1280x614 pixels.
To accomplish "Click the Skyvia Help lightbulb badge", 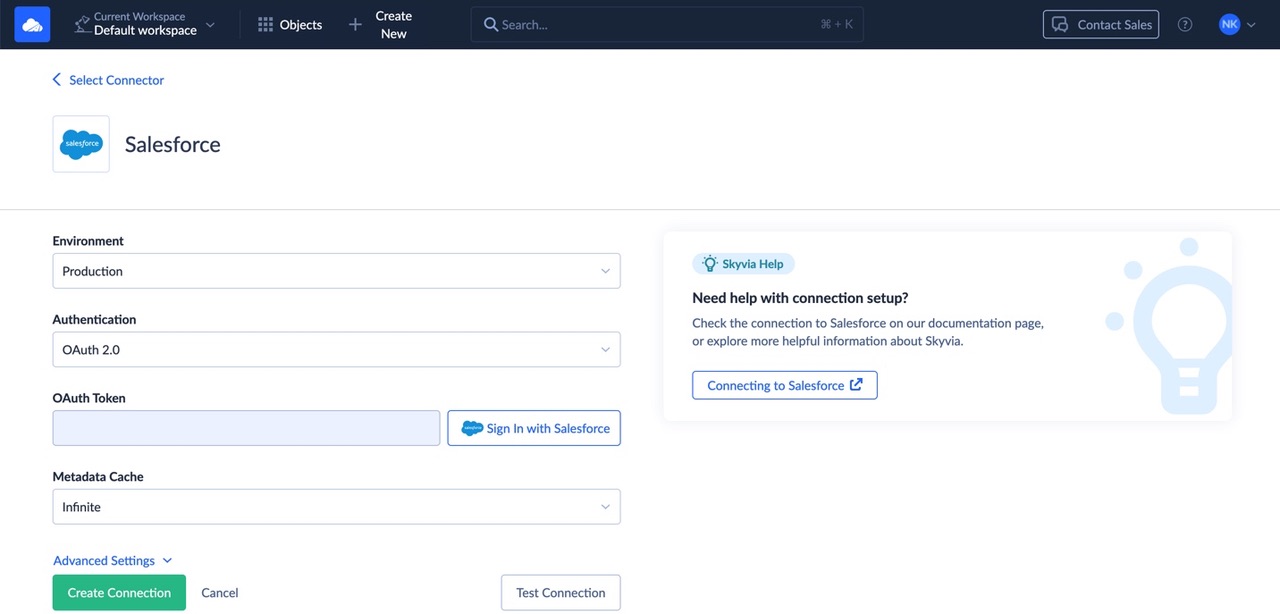I will point(743,264).
